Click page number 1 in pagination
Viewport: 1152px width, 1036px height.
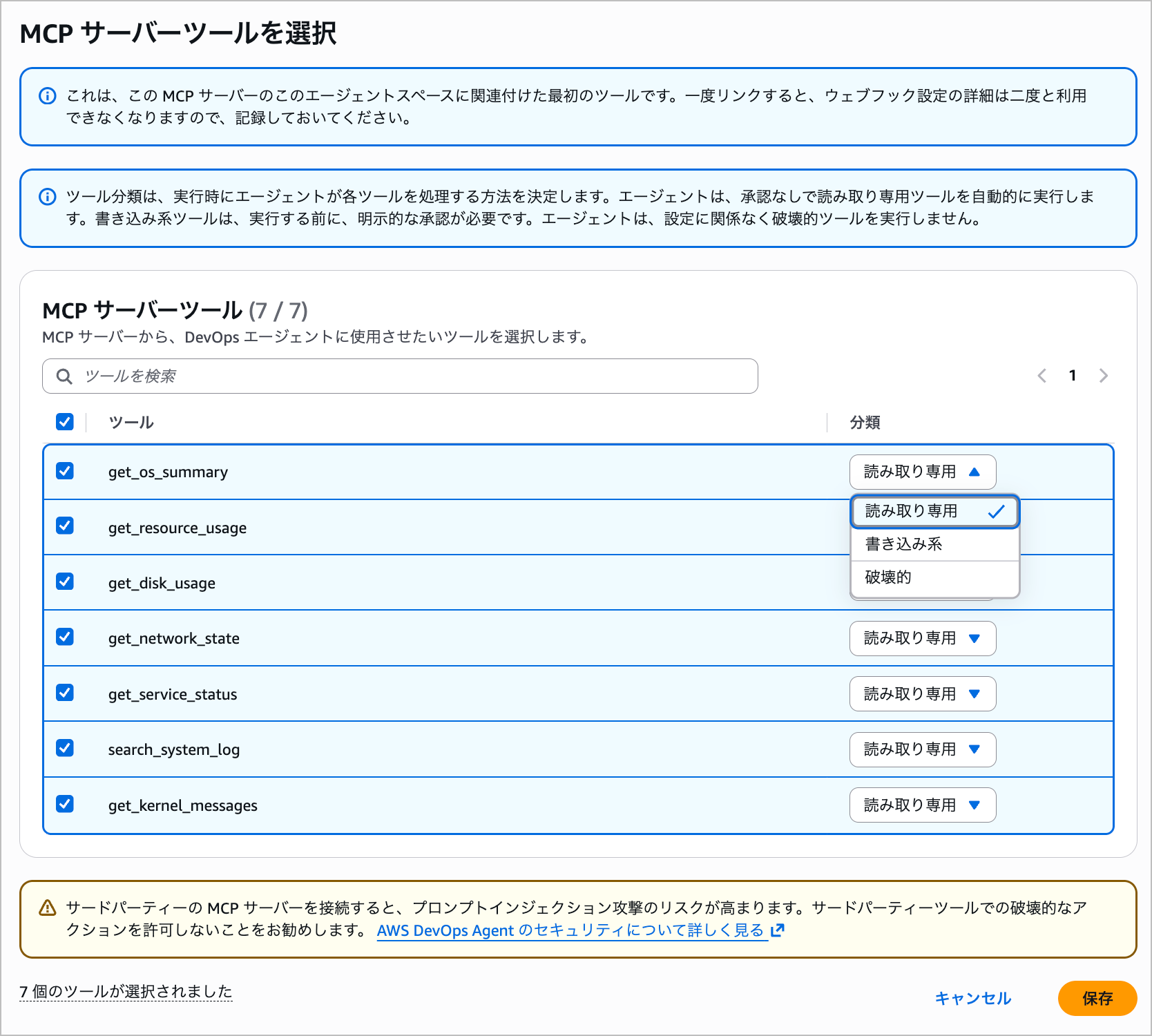(x=1073, y=376)
